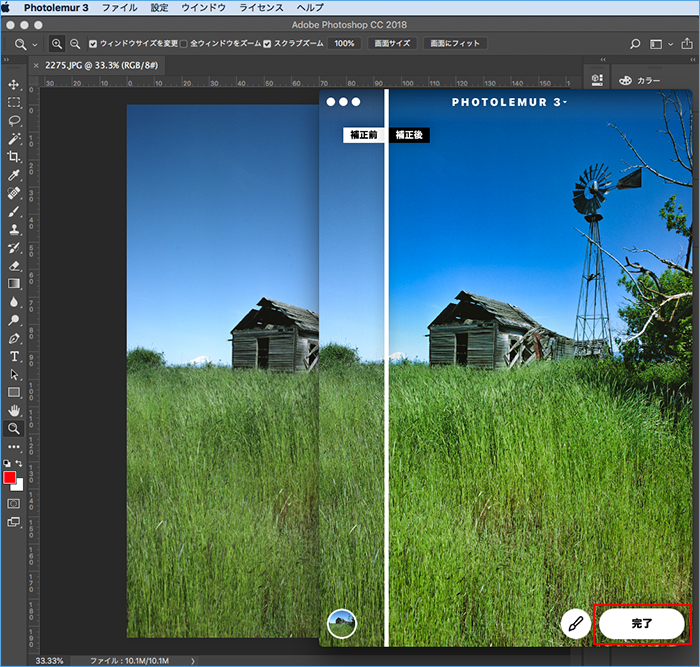Image resolution: width=700 pixels, height=667 pixels.
Task: Select the Move tool
Action: [x=14, y=84]
